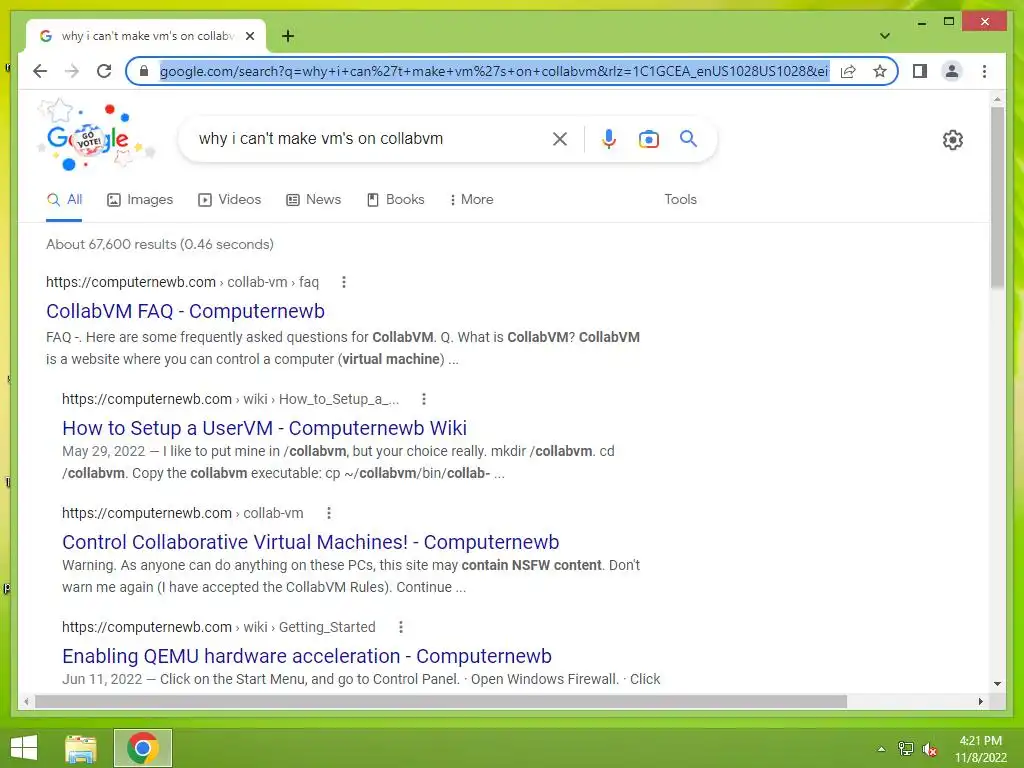Screen dimensions: 1024x768
Task: Click the forward navigation arrow
Action: click(x=72, y=71)
